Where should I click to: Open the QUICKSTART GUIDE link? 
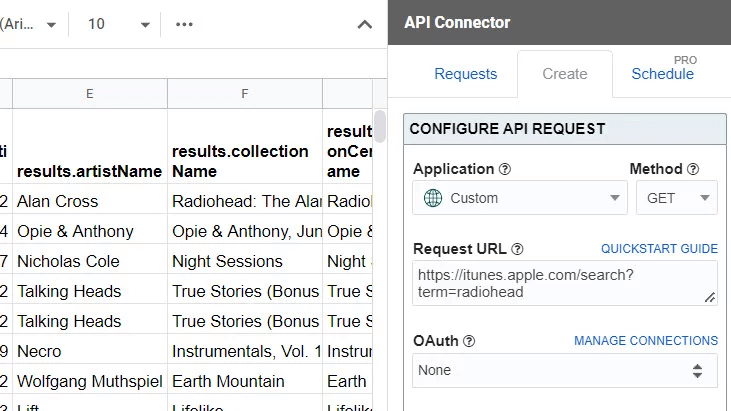click(659, 249)
